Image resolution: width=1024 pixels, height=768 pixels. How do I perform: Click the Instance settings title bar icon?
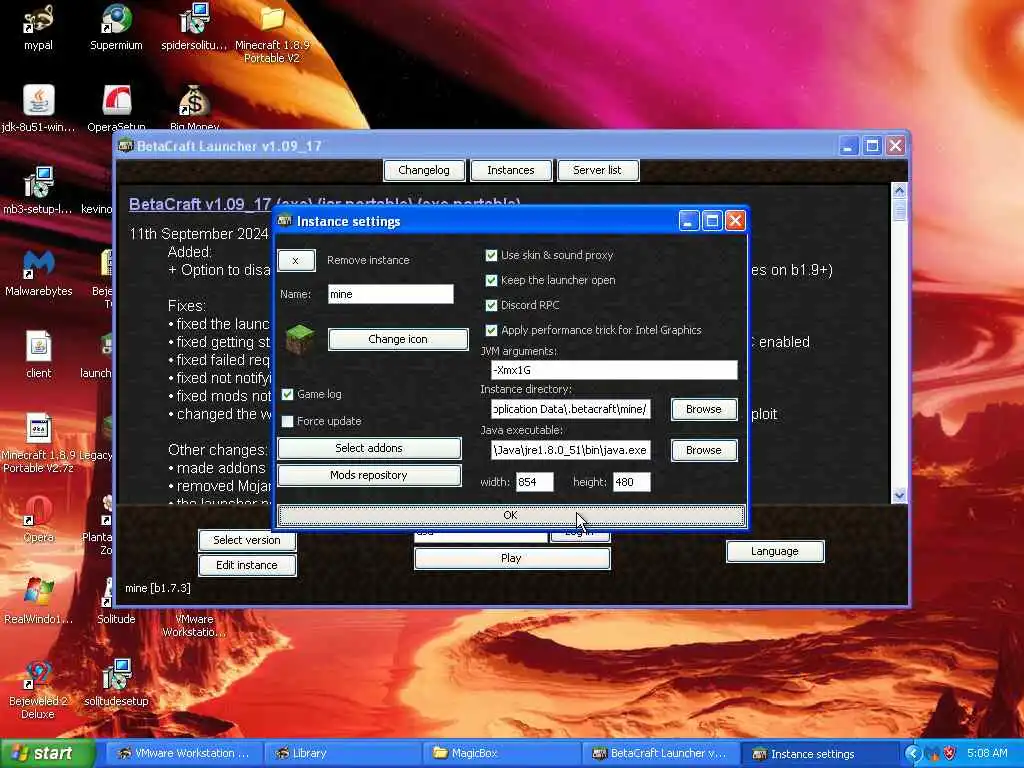285,221
